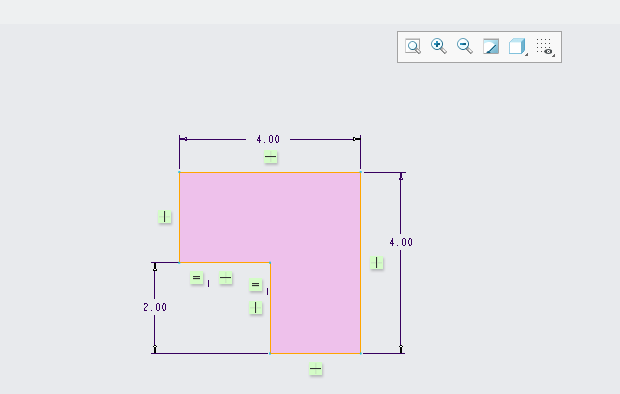Select the Zoom Out tool
Viewport: 620px width, 394px height.
click(x=465, y=47)
